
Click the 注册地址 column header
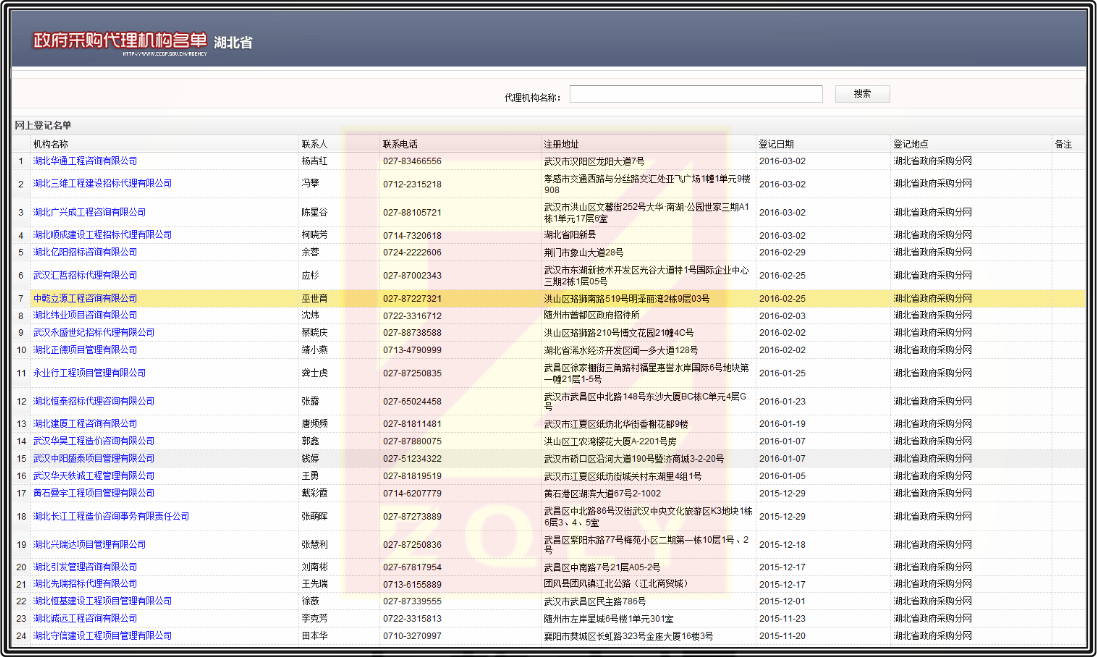tap(561, 144)
